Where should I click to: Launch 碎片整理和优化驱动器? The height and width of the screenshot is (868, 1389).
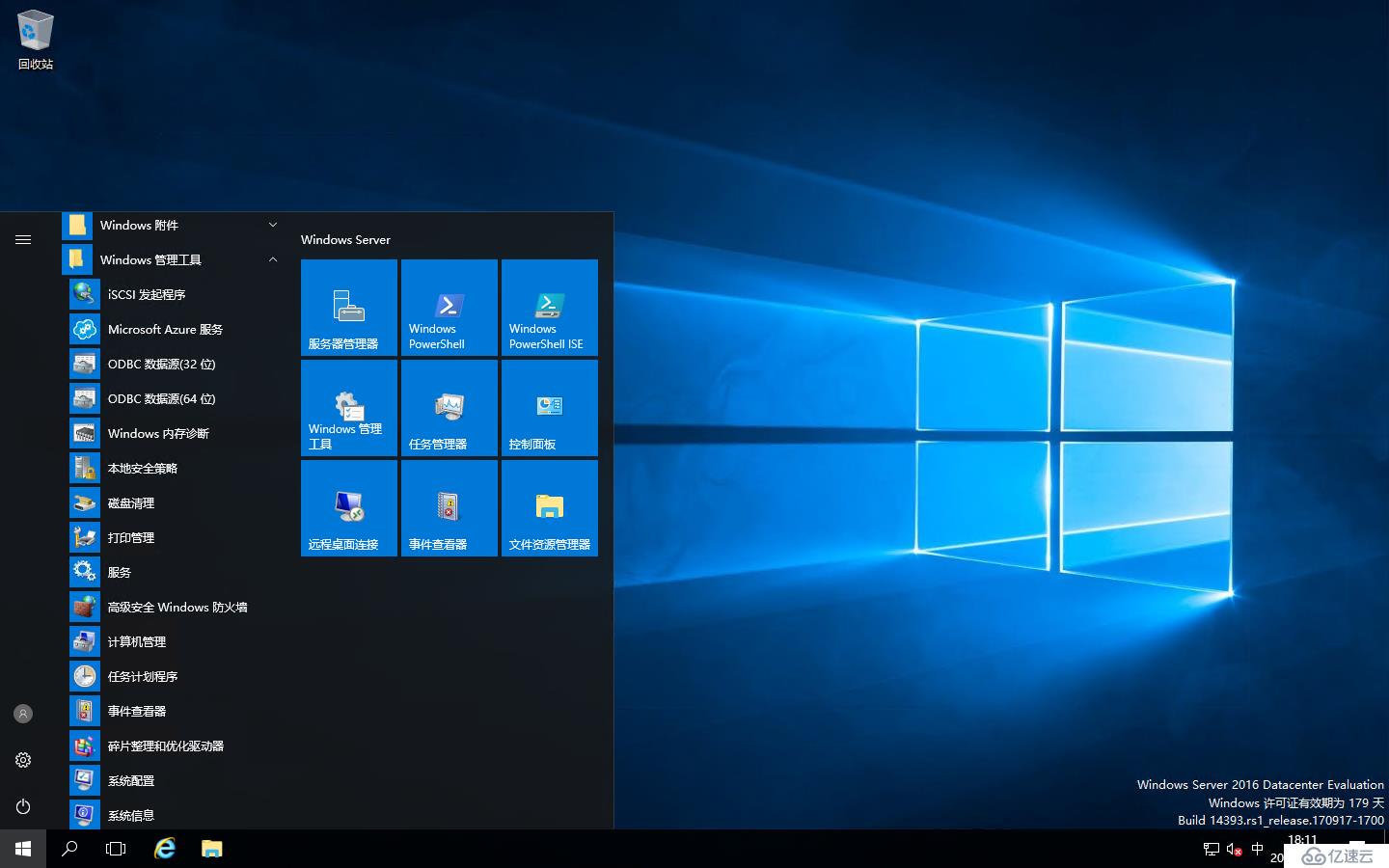coord(174,746)
